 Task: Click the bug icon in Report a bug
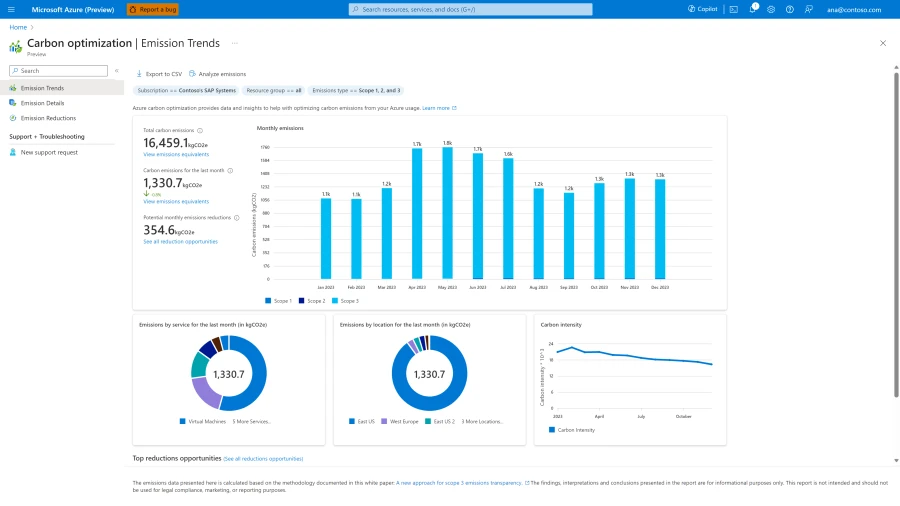[x=133, y=9]
